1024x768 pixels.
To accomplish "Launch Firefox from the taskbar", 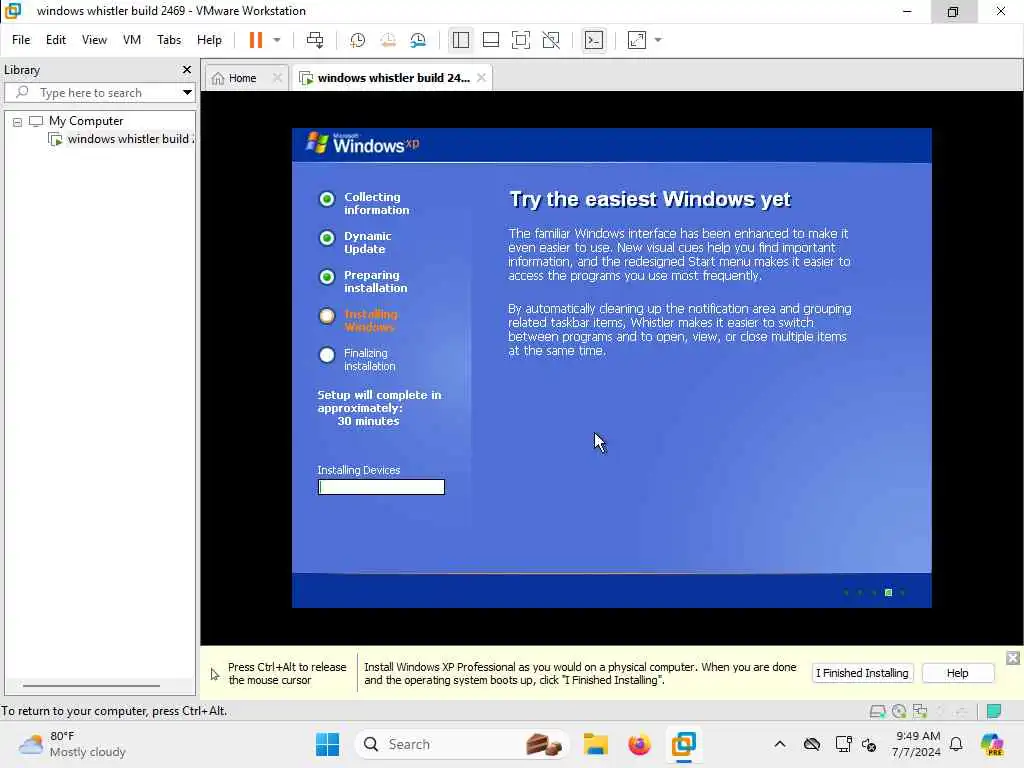I will (x=639, y=744).
